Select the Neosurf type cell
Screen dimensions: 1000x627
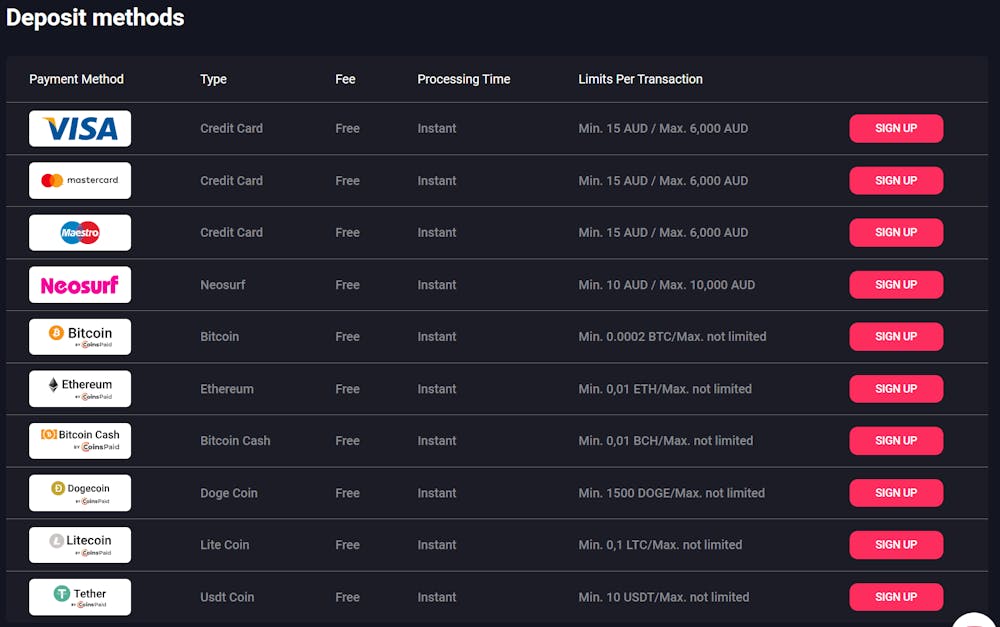pos(223,284)
